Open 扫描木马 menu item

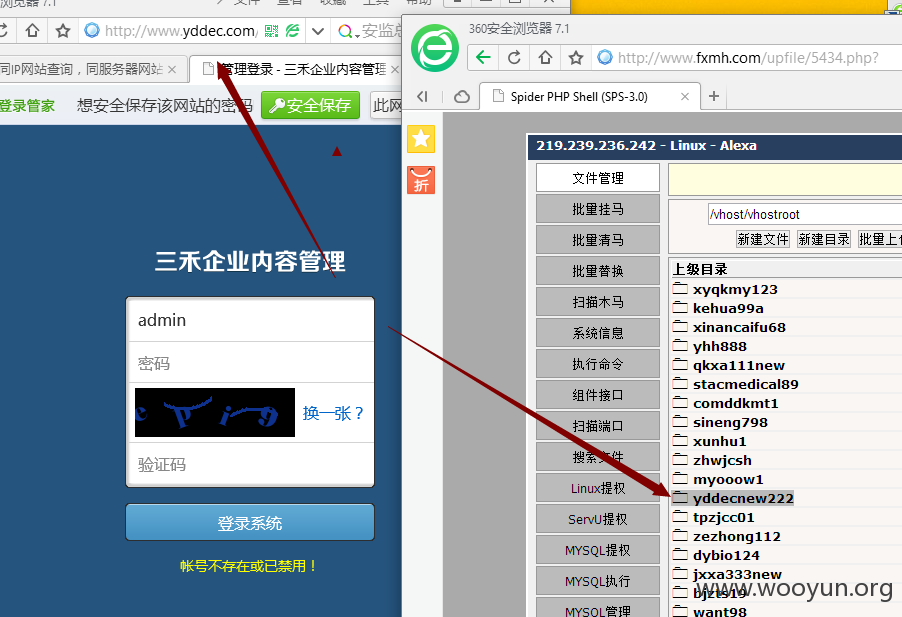[x=598, y=302]
